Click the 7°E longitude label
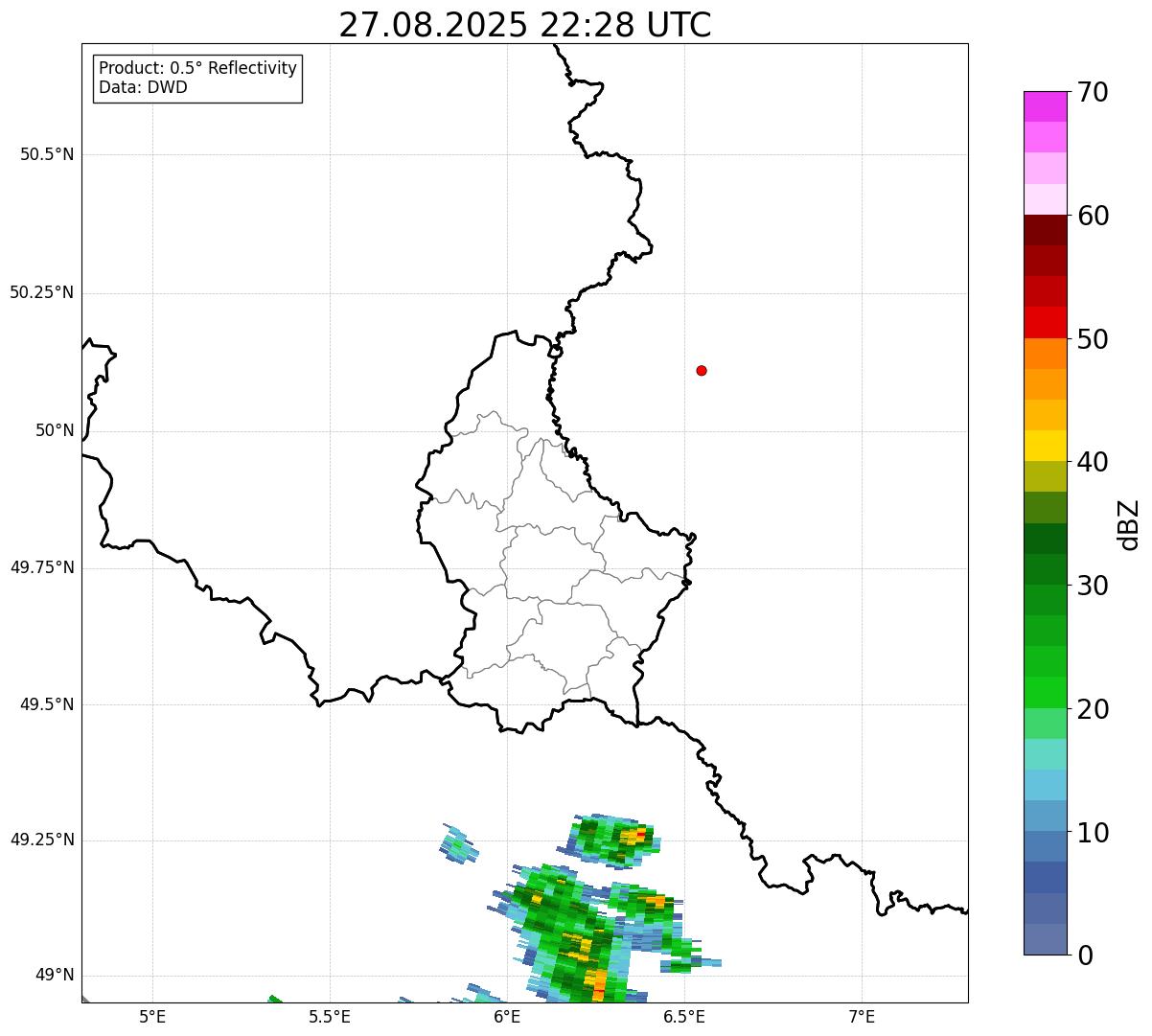 point(862,1017)
